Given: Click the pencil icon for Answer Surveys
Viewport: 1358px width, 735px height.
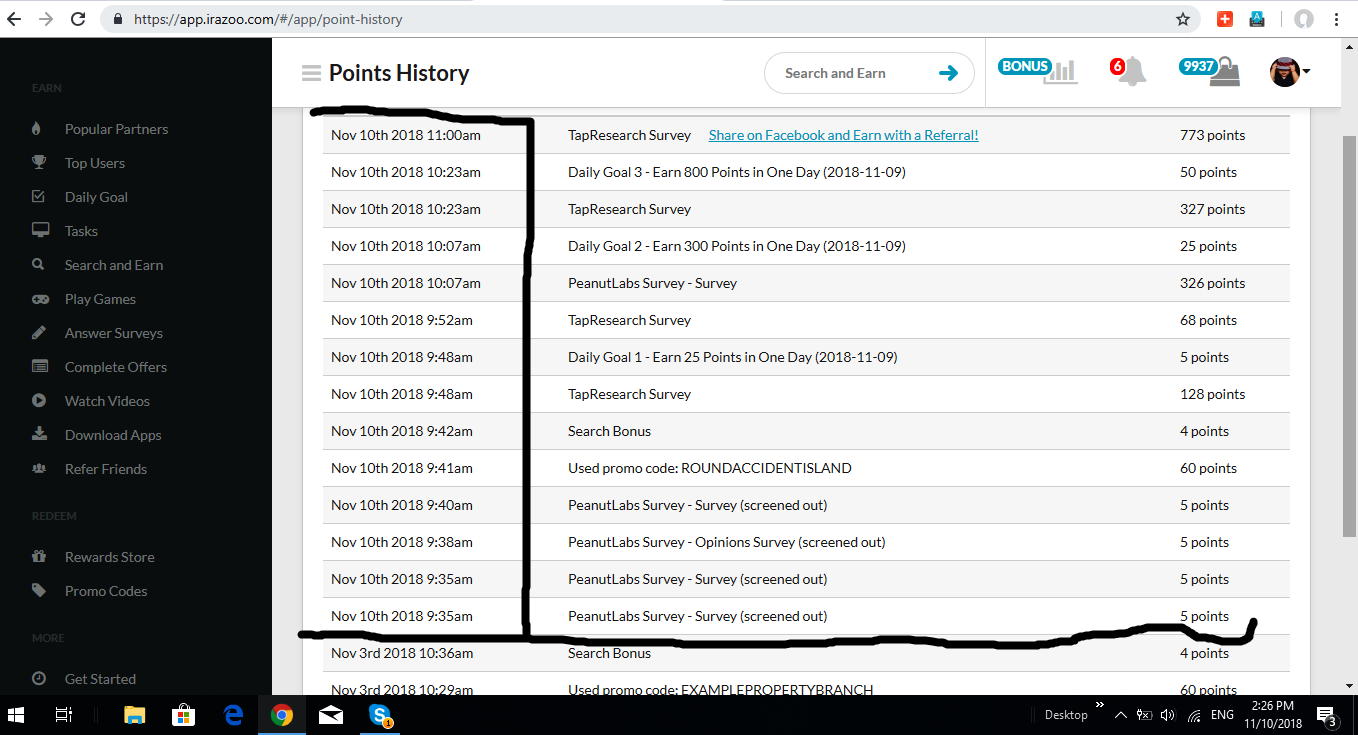Looking at the screenshot, I should click(x=39, y=333).
